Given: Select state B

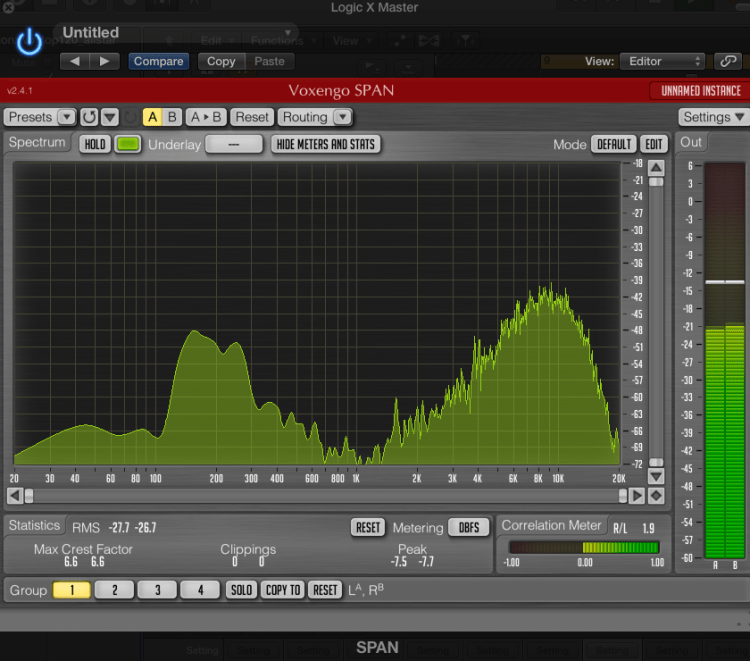Looking at the screenshot, I should click(x=172, y=117).
